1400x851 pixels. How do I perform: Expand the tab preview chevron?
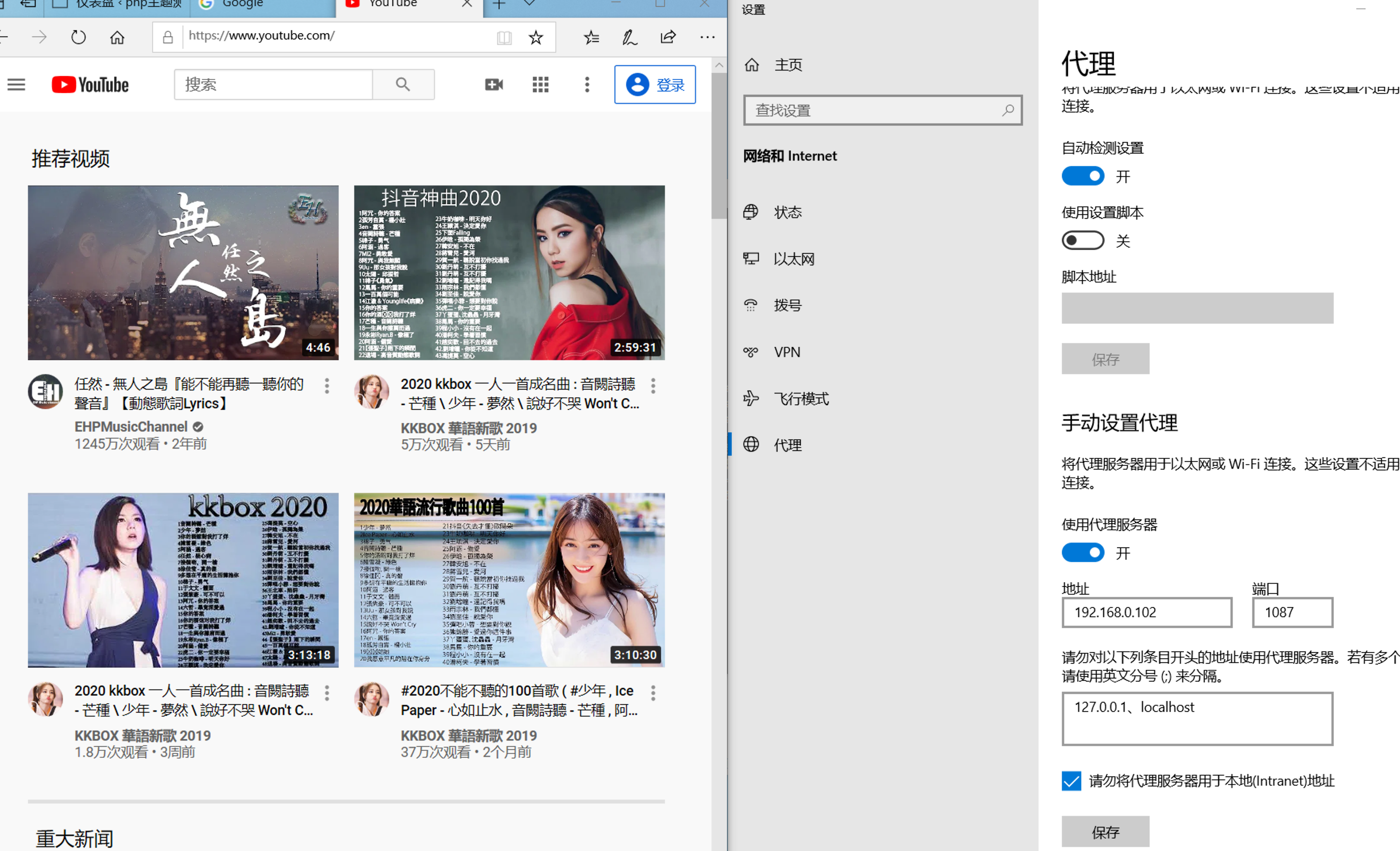(x=530, y=4)
